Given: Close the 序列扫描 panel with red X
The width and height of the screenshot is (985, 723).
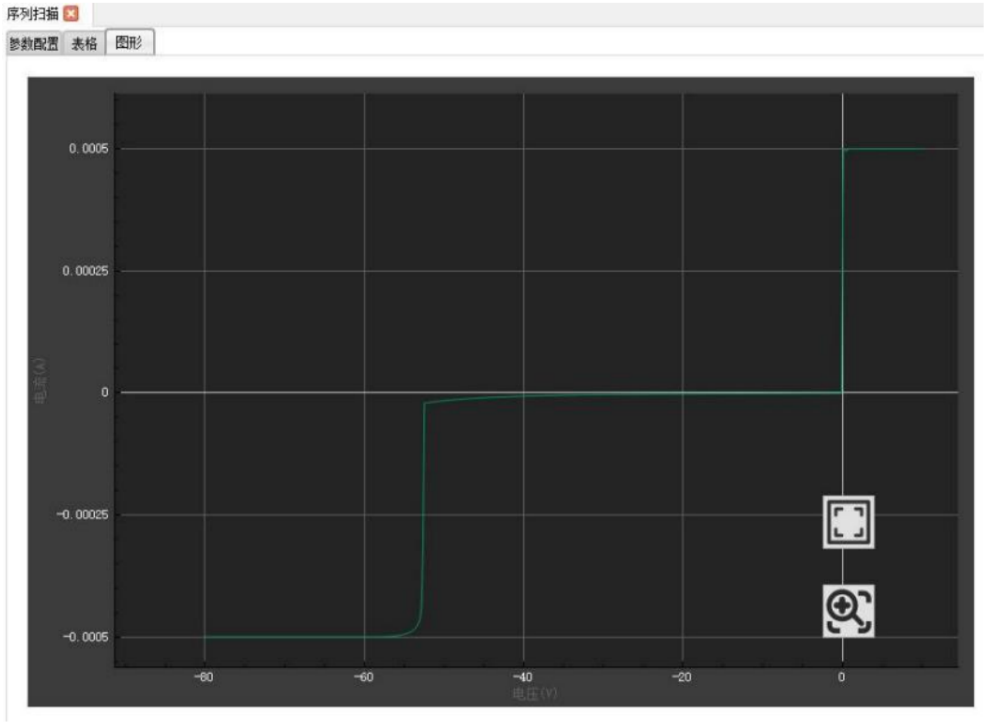Looking at the screenshot, I should pos(70,14).
